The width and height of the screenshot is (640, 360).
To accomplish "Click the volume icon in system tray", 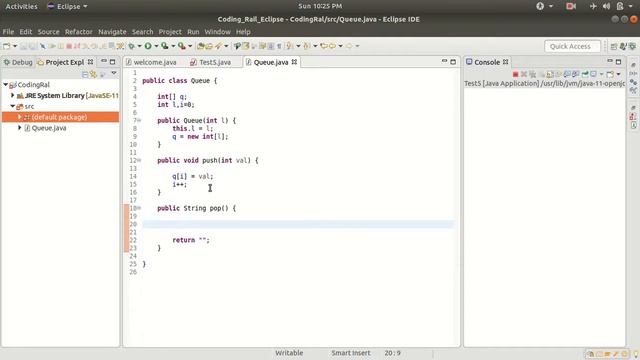I will point(606,6).
